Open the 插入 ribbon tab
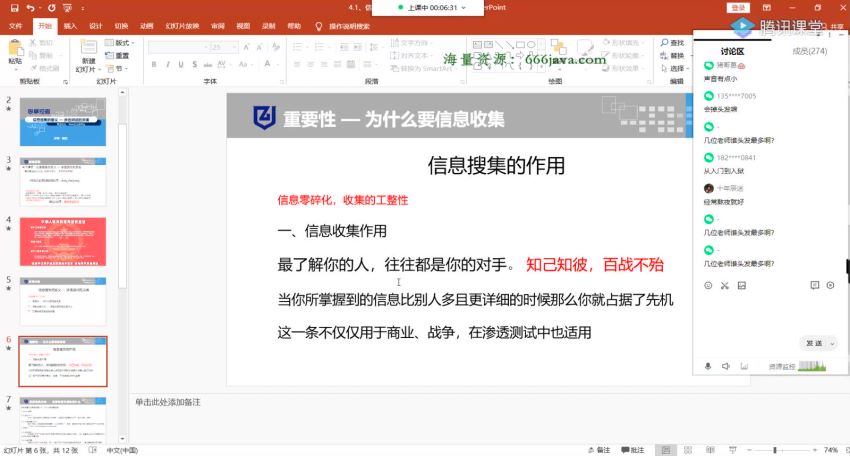Viewport: 850px width, 456px height. pos(69,26)
